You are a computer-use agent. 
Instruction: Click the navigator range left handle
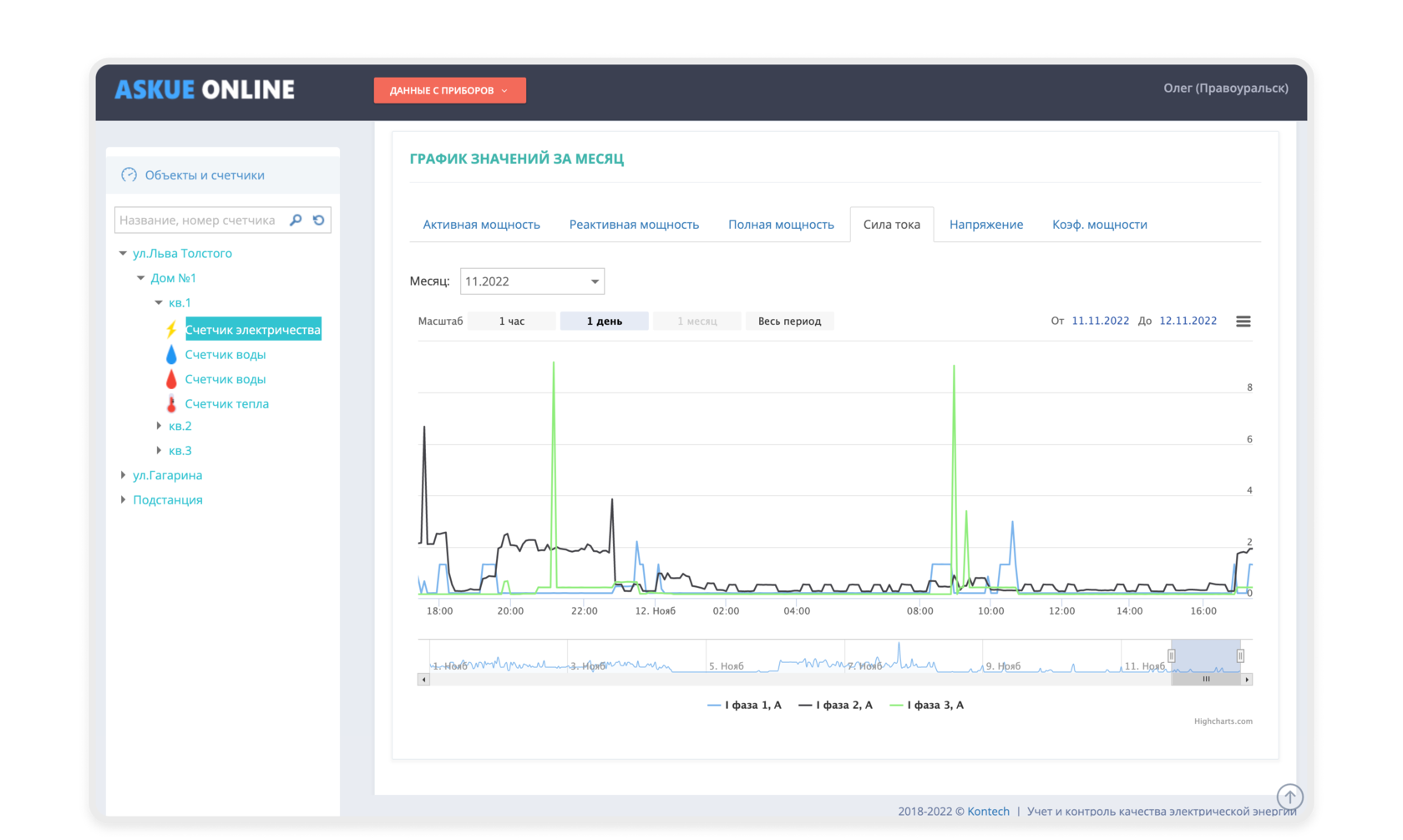point(1172,656)
